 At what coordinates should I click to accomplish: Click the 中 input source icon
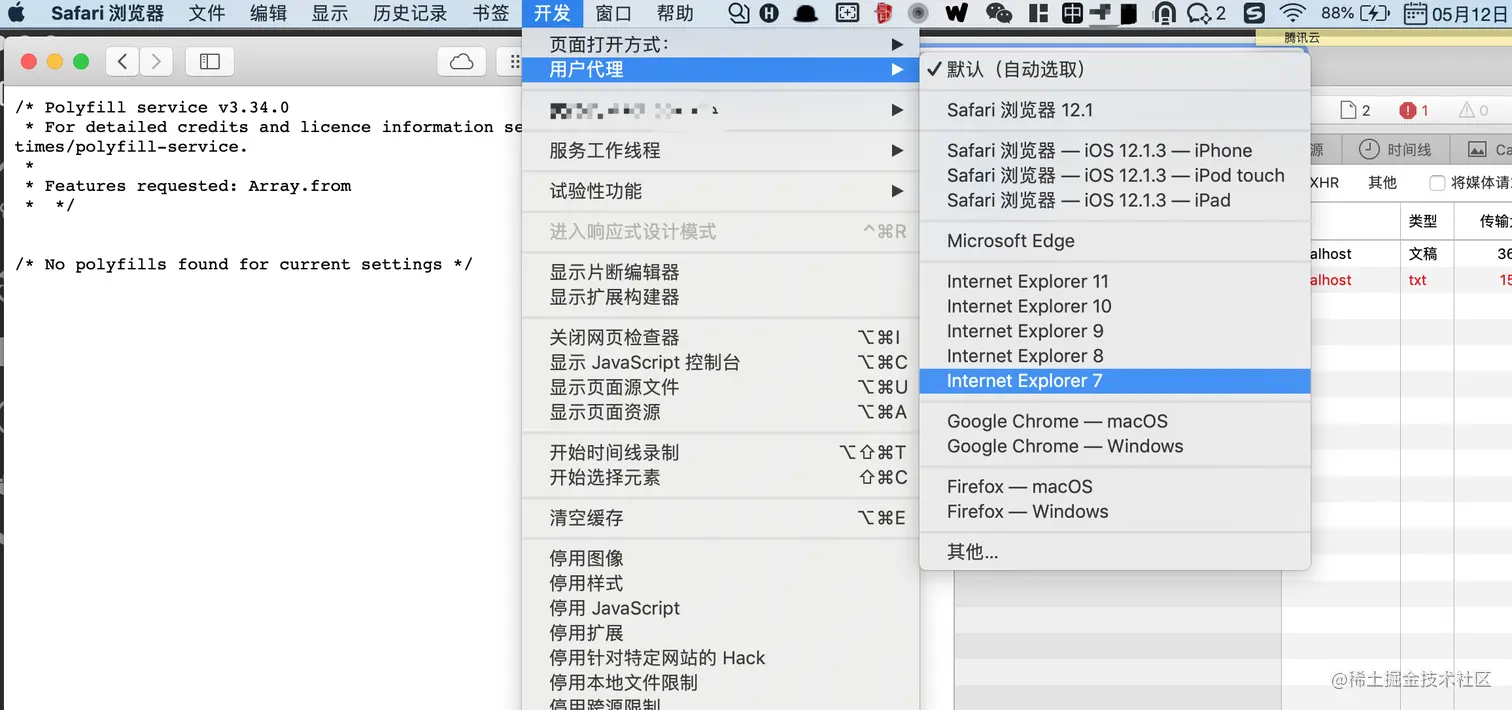[x=1072, y=13]
